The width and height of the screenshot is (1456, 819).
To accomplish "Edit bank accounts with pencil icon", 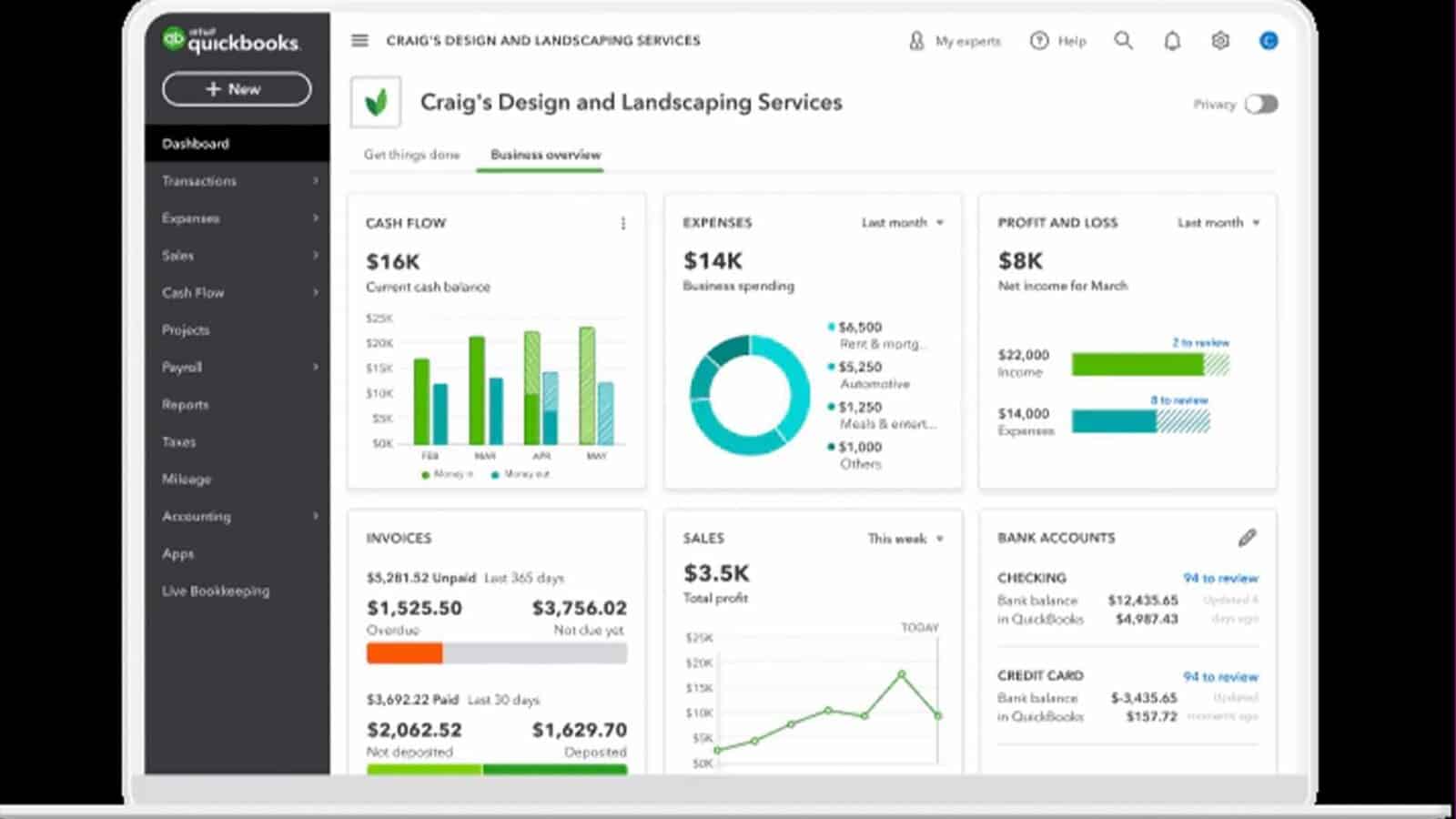I will tap(1247, 538).
